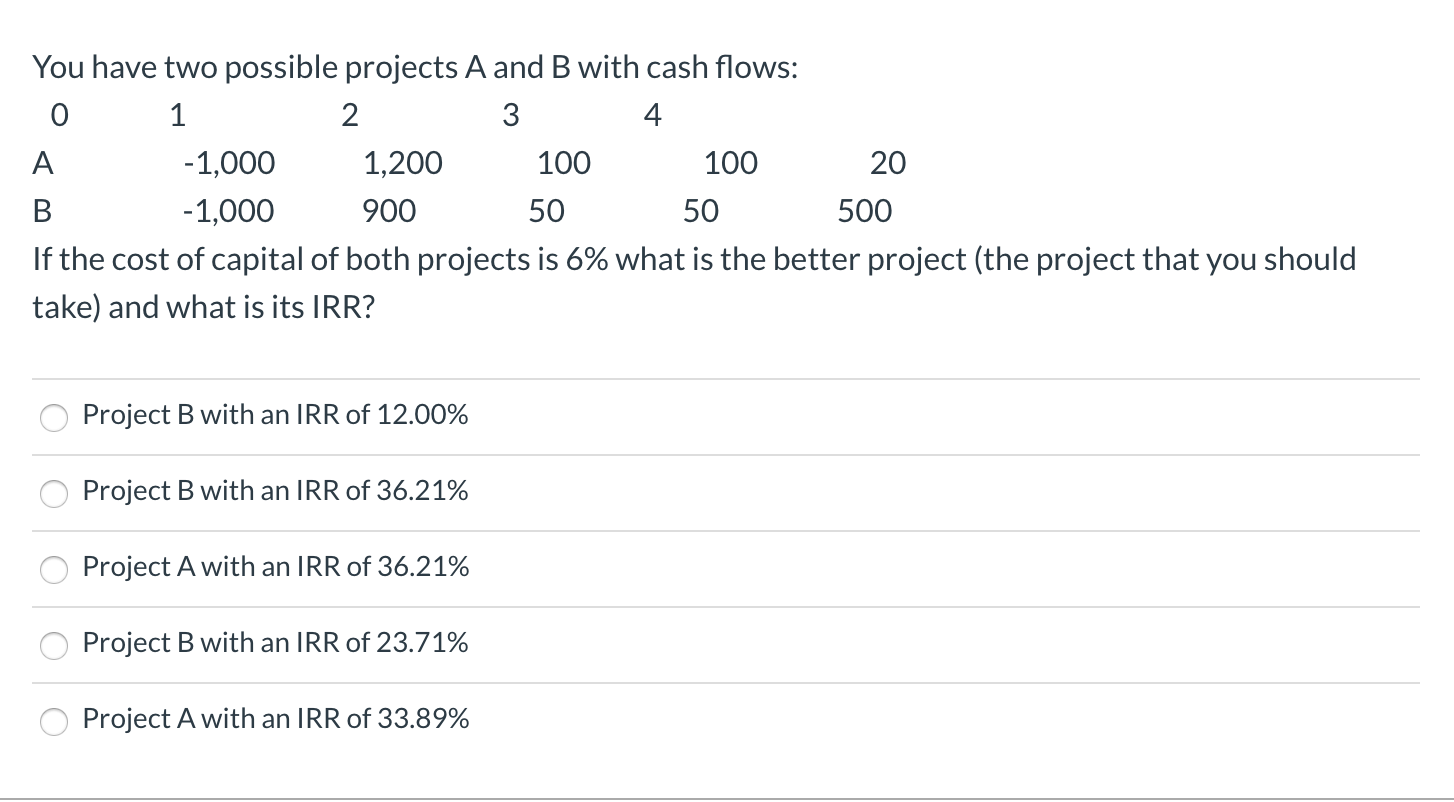Click the answer text 'Project A with an IRR of 36.21%'
Screen dimensions: 1454x802
point(276,566)
